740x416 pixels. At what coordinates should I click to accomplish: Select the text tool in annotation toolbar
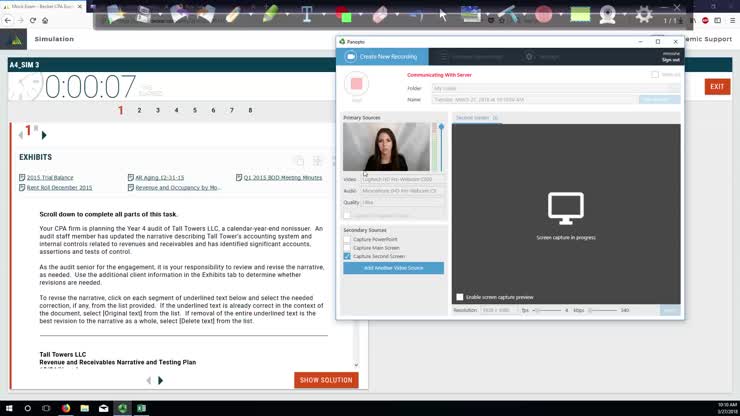[307, 15]
